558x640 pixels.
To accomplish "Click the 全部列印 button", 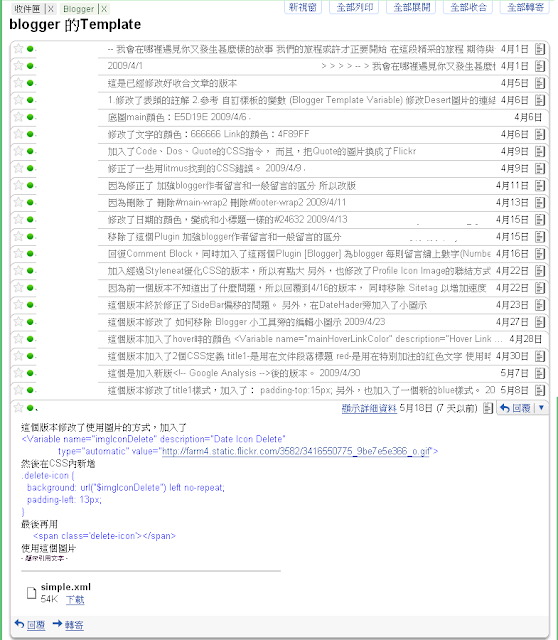I will point(354,7).
